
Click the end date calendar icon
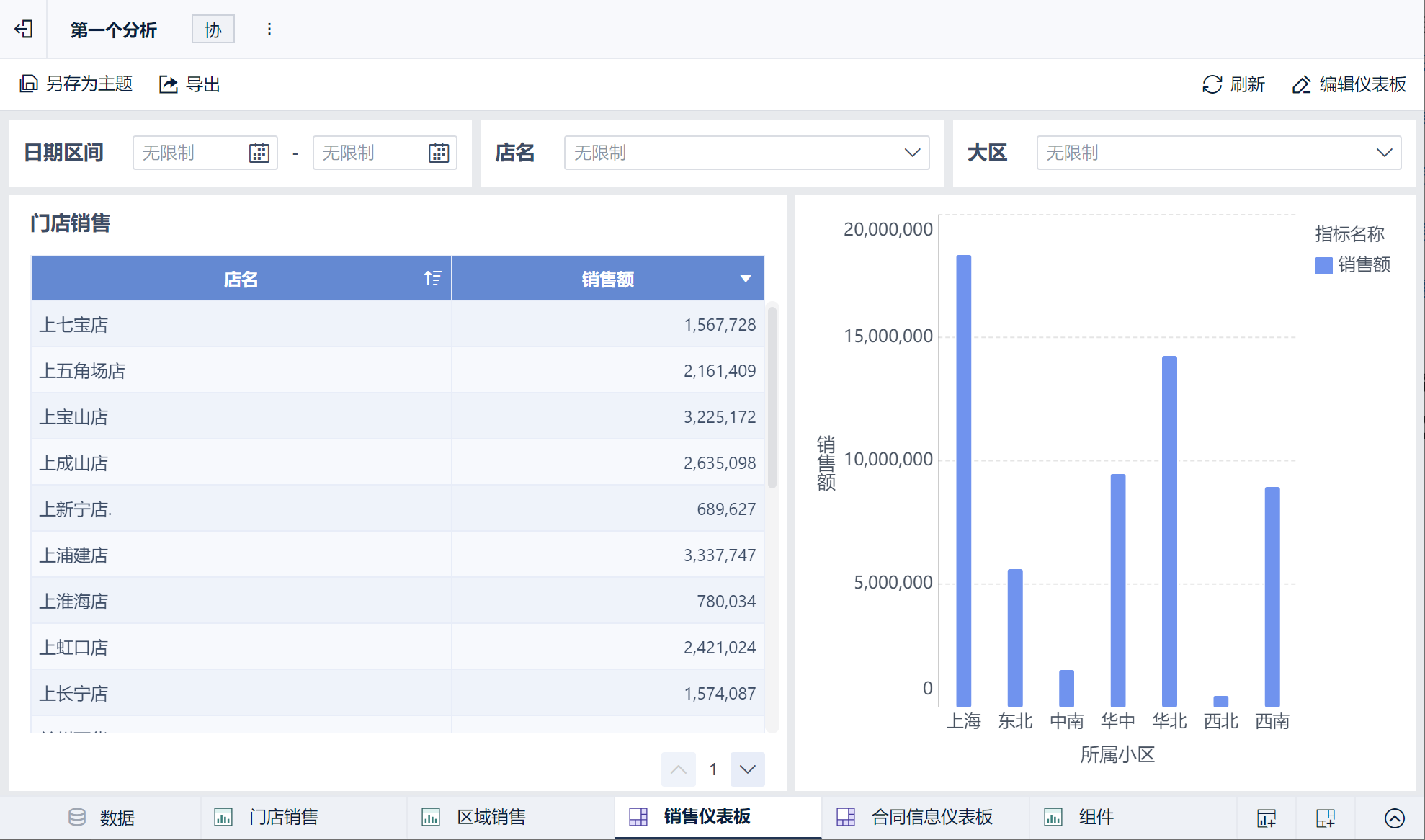[x=439, y=153]
